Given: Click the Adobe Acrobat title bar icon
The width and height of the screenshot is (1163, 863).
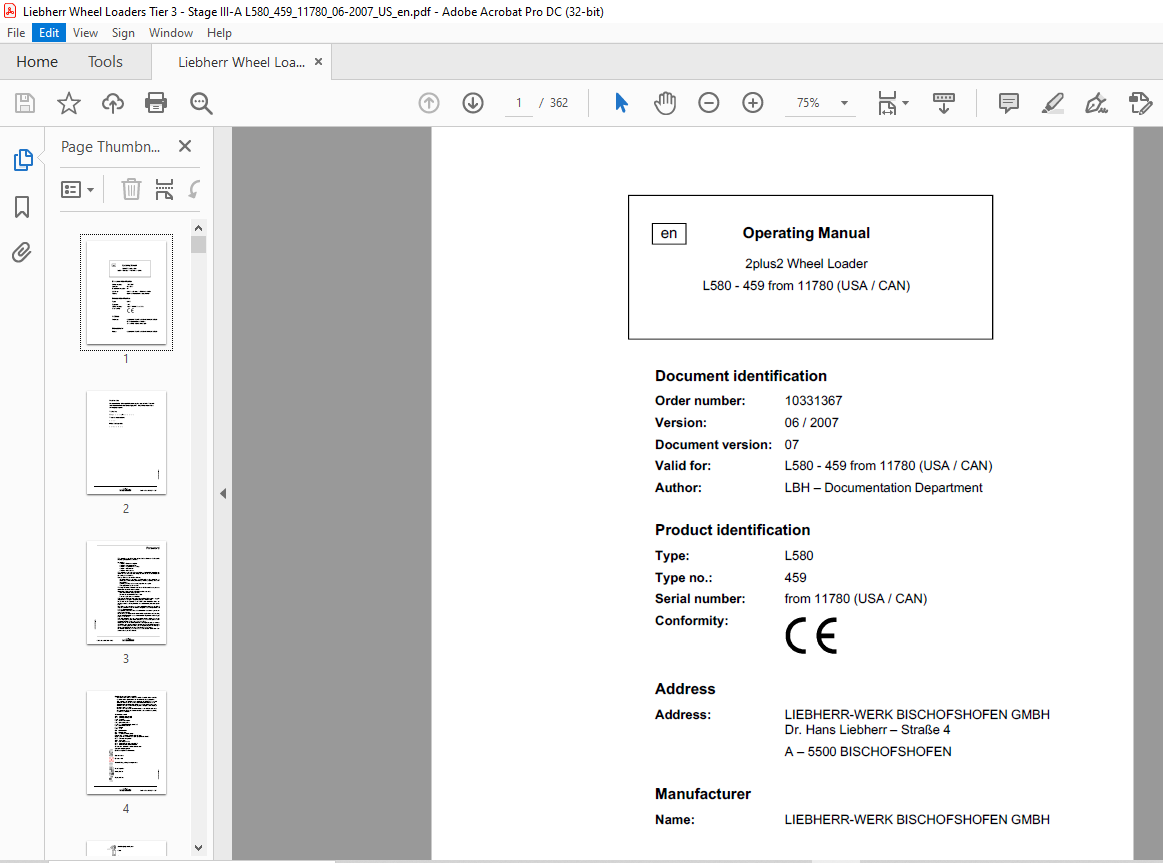Looking at the screenshot, I should [x=10, y=11].
